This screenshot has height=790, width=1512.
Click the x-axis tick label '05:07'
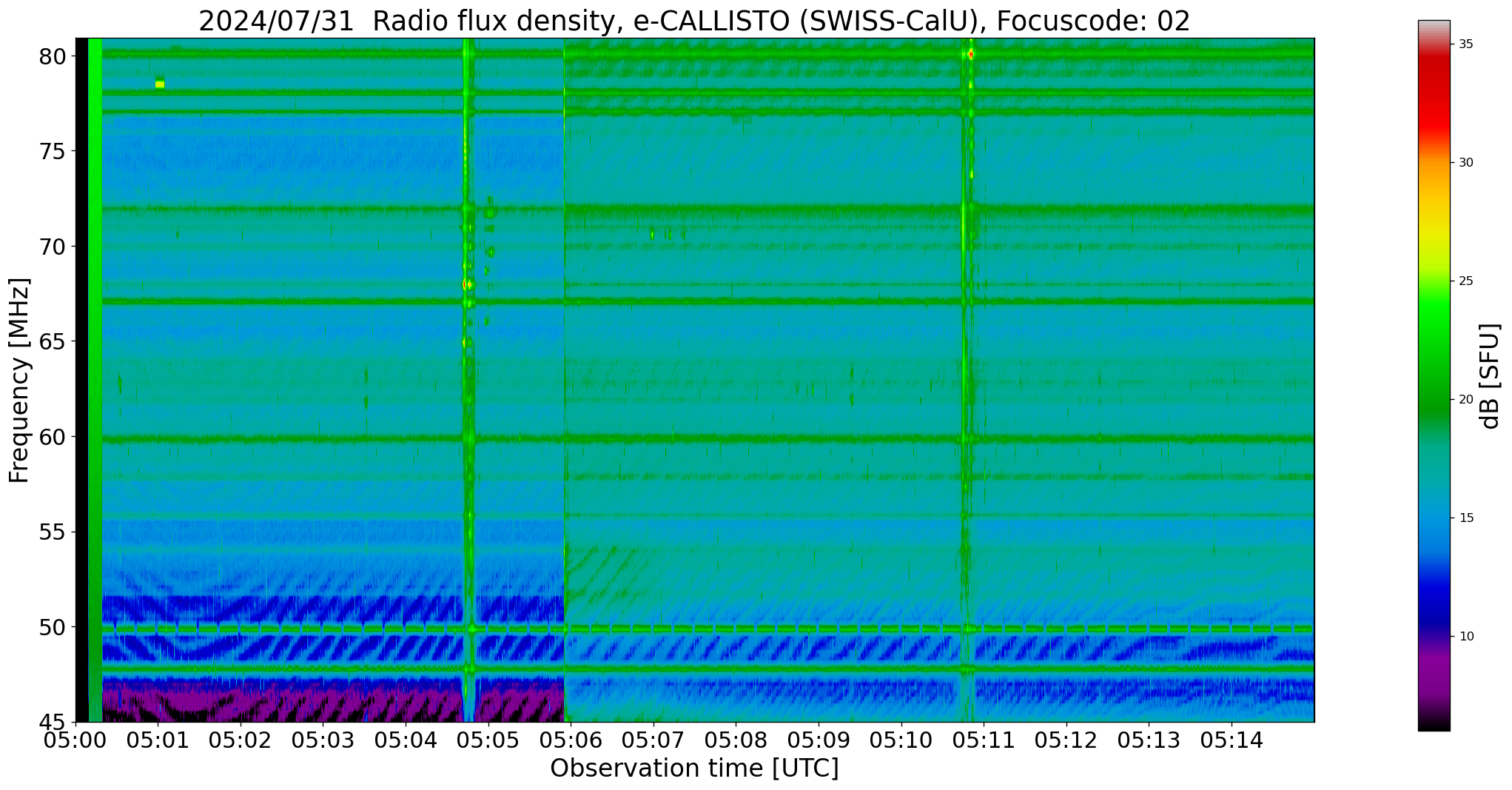pyautogui.click(x=653, y=740)
